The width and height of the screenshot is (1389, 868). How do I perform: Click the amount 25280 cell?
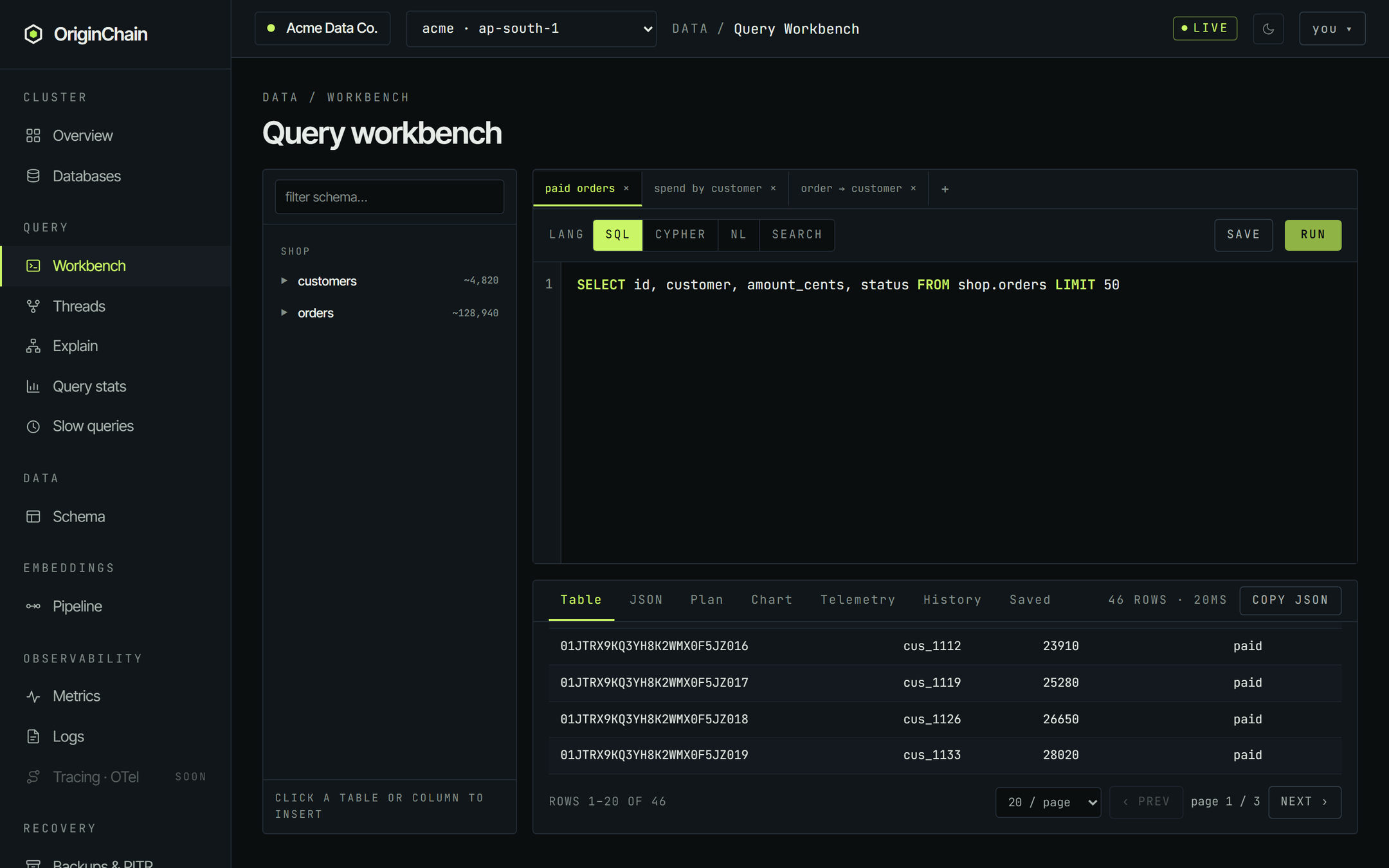click(x=1060, y=683)
